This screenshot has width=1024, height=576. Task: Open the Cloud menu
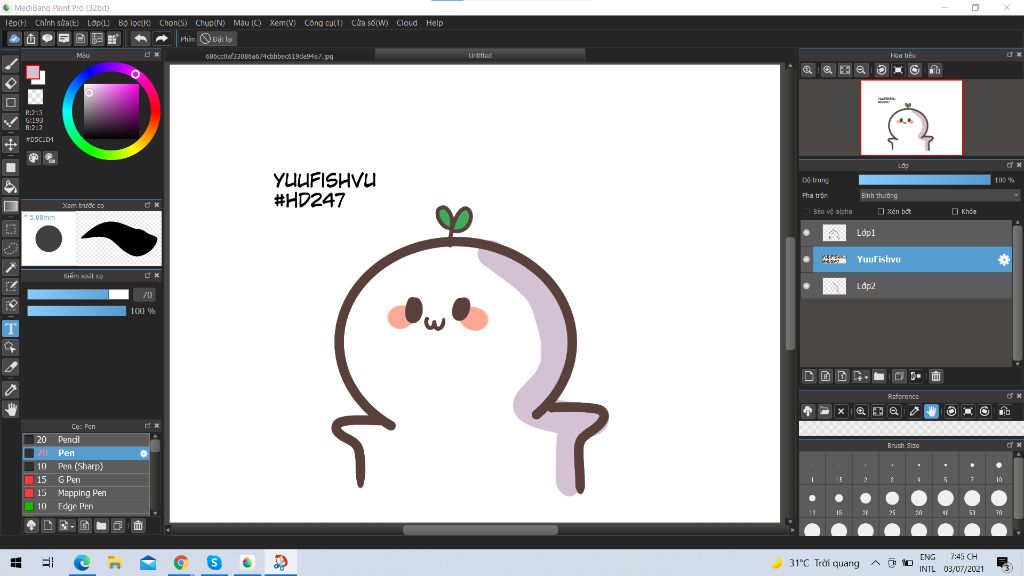407,23
